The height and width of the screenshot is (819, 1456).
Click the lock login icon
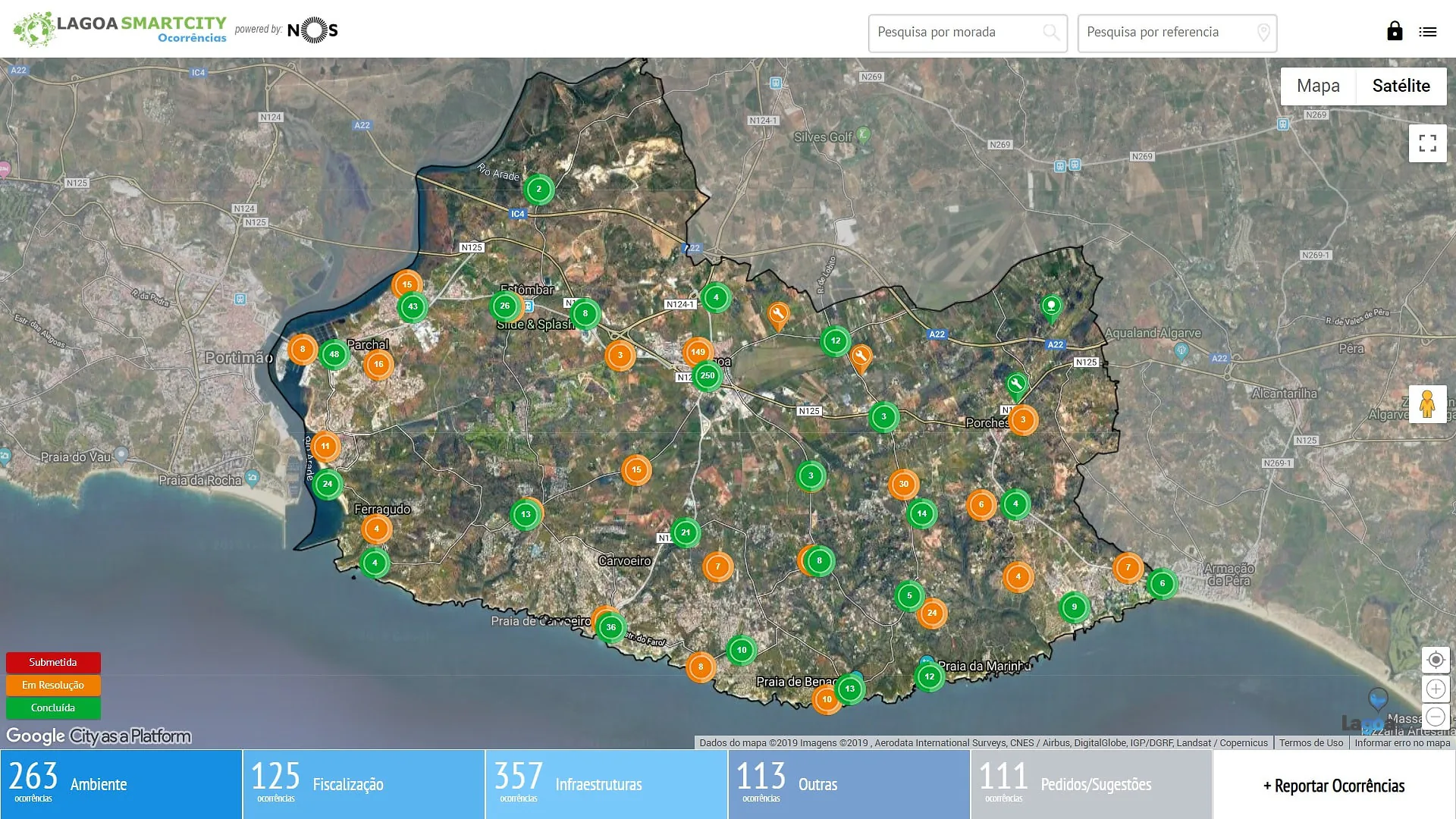tap(1394, 31)
